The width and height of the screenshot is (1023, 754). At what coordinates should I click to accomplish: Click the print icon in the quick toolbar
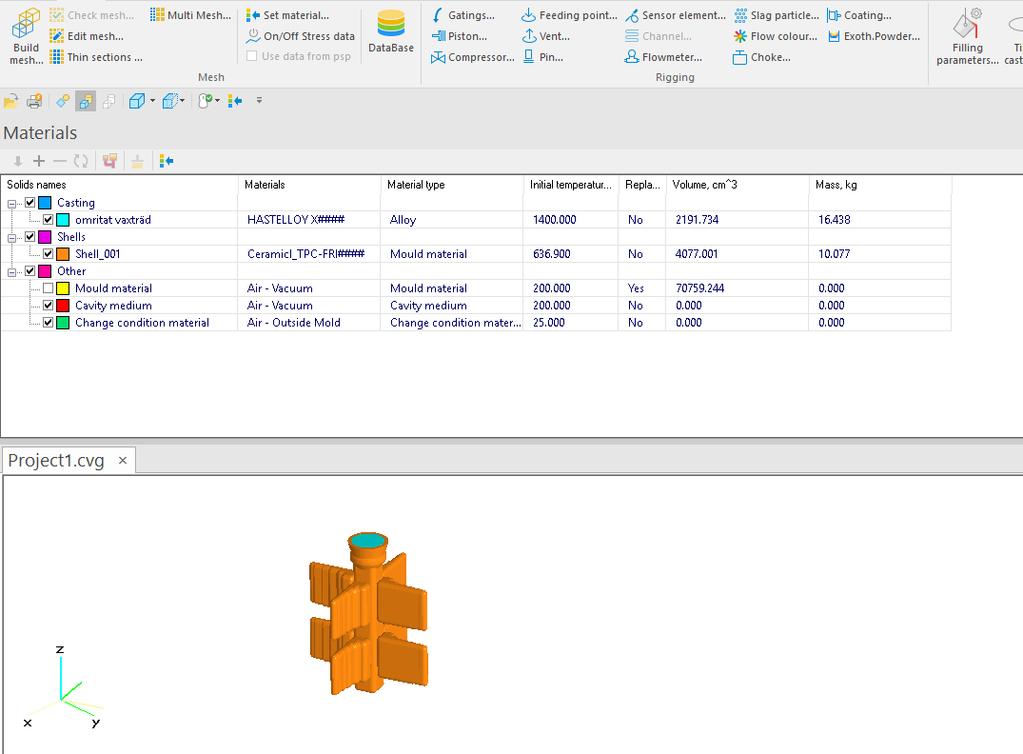coord(35,101)
